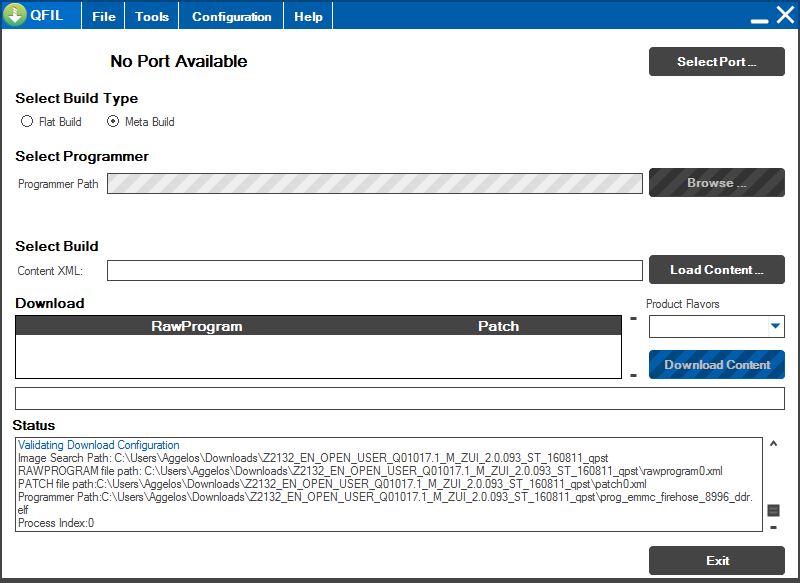Click the Status log scrollbar thumb
Image resolution: width=800 pixels, height=583 pixels.
[773, 510]
